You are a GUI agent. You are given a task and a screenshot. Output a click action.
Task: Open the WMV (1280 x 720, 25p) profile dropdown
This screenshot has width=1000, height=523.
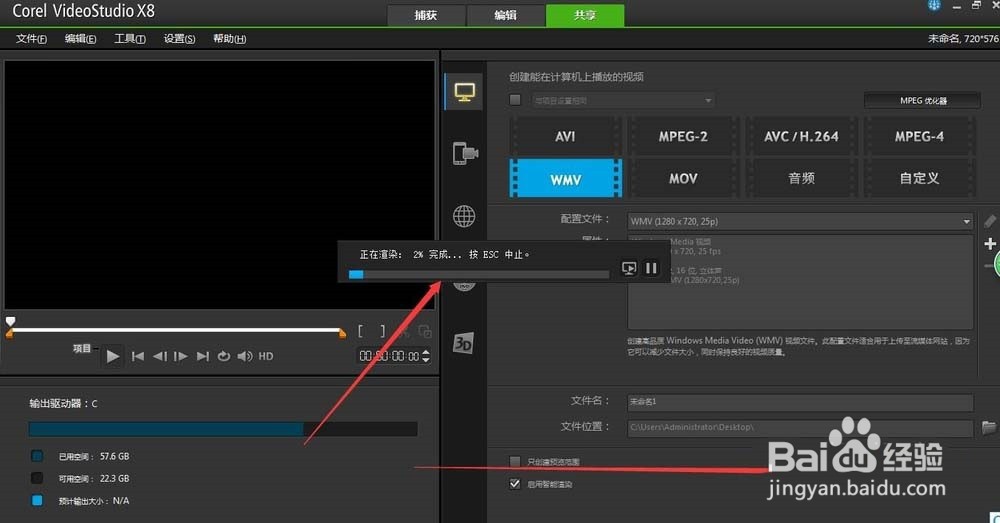800,221
